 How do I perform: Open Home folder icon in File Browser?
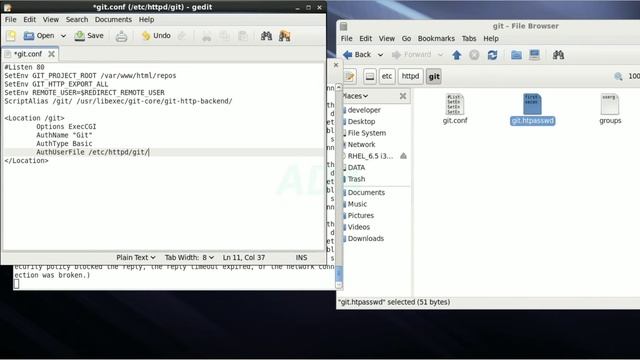516,55
